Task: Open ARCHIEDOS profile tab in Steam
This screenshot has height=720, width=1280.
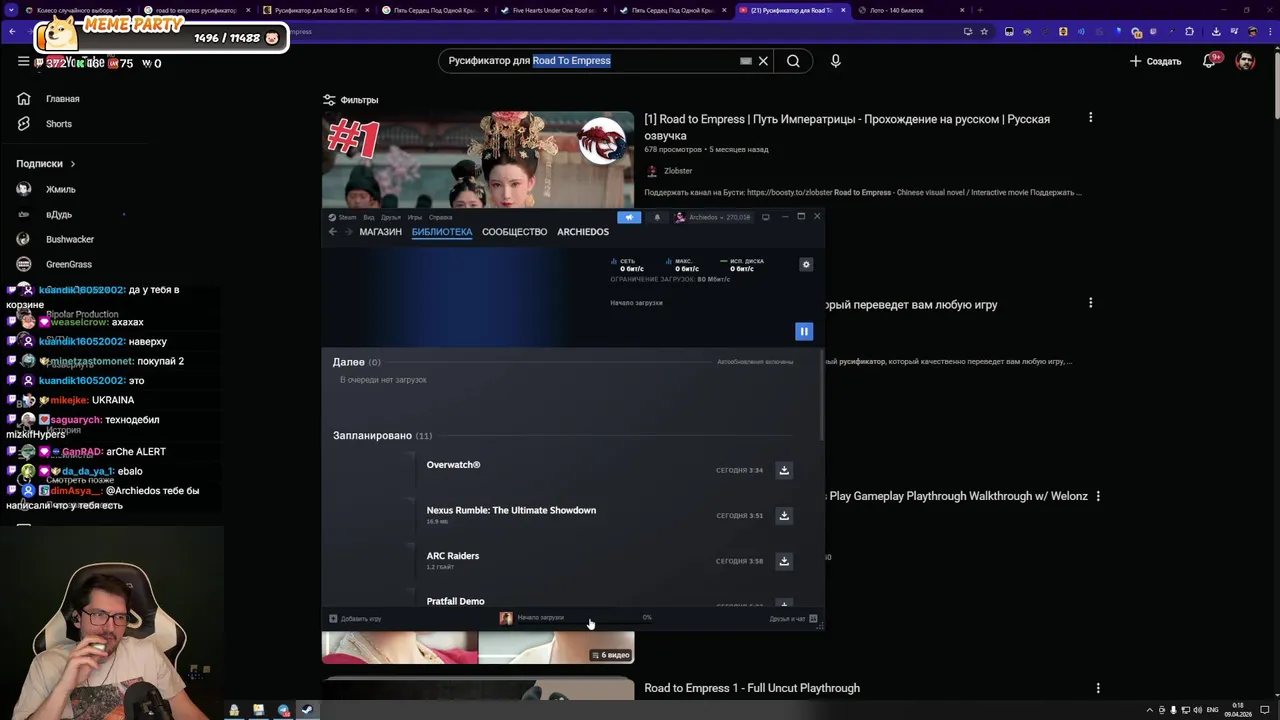Action: pos(583,232)
